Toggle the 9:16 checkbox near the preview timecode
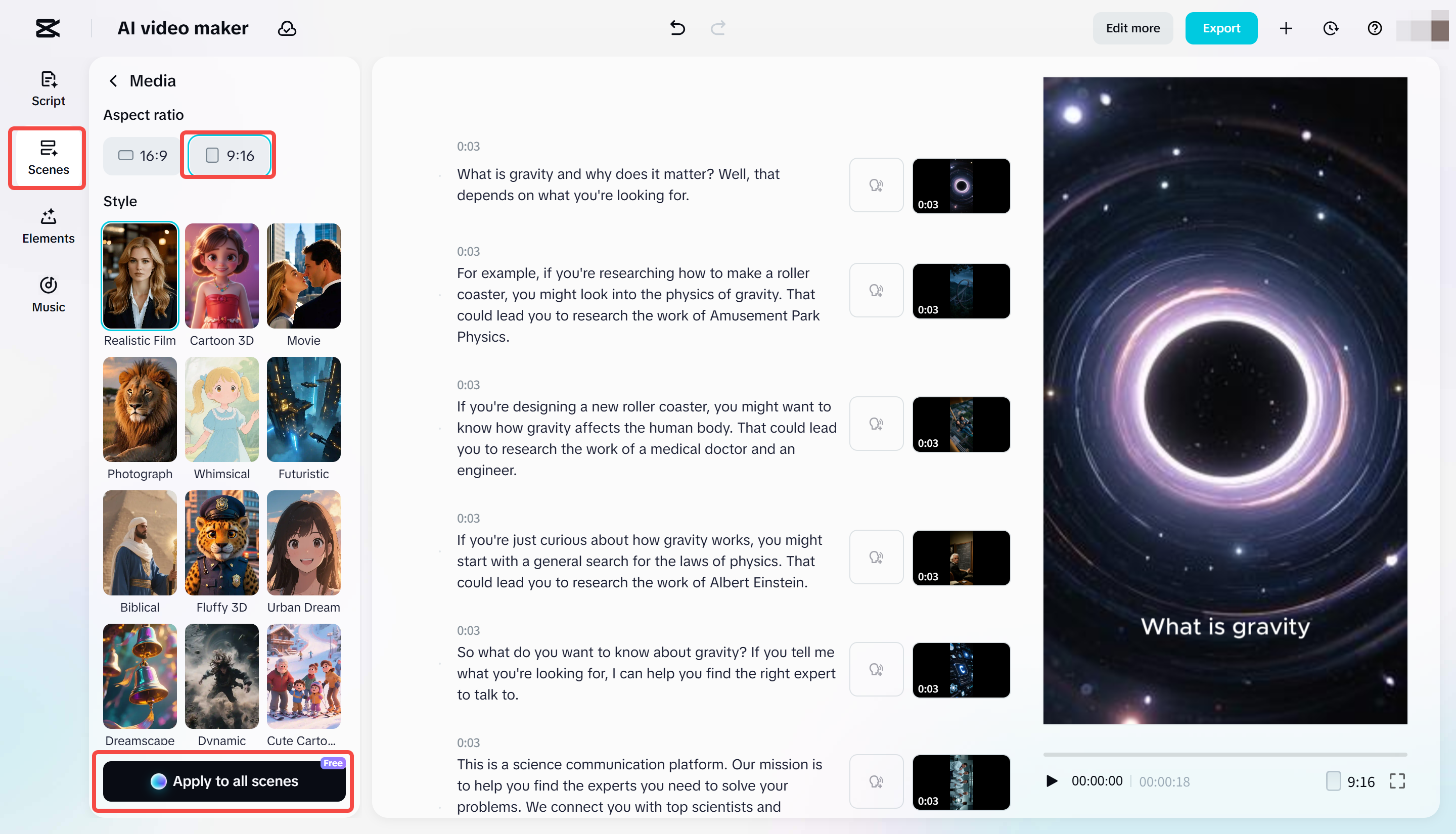This screenshot has width=1456, height=834. (1333, 781)
